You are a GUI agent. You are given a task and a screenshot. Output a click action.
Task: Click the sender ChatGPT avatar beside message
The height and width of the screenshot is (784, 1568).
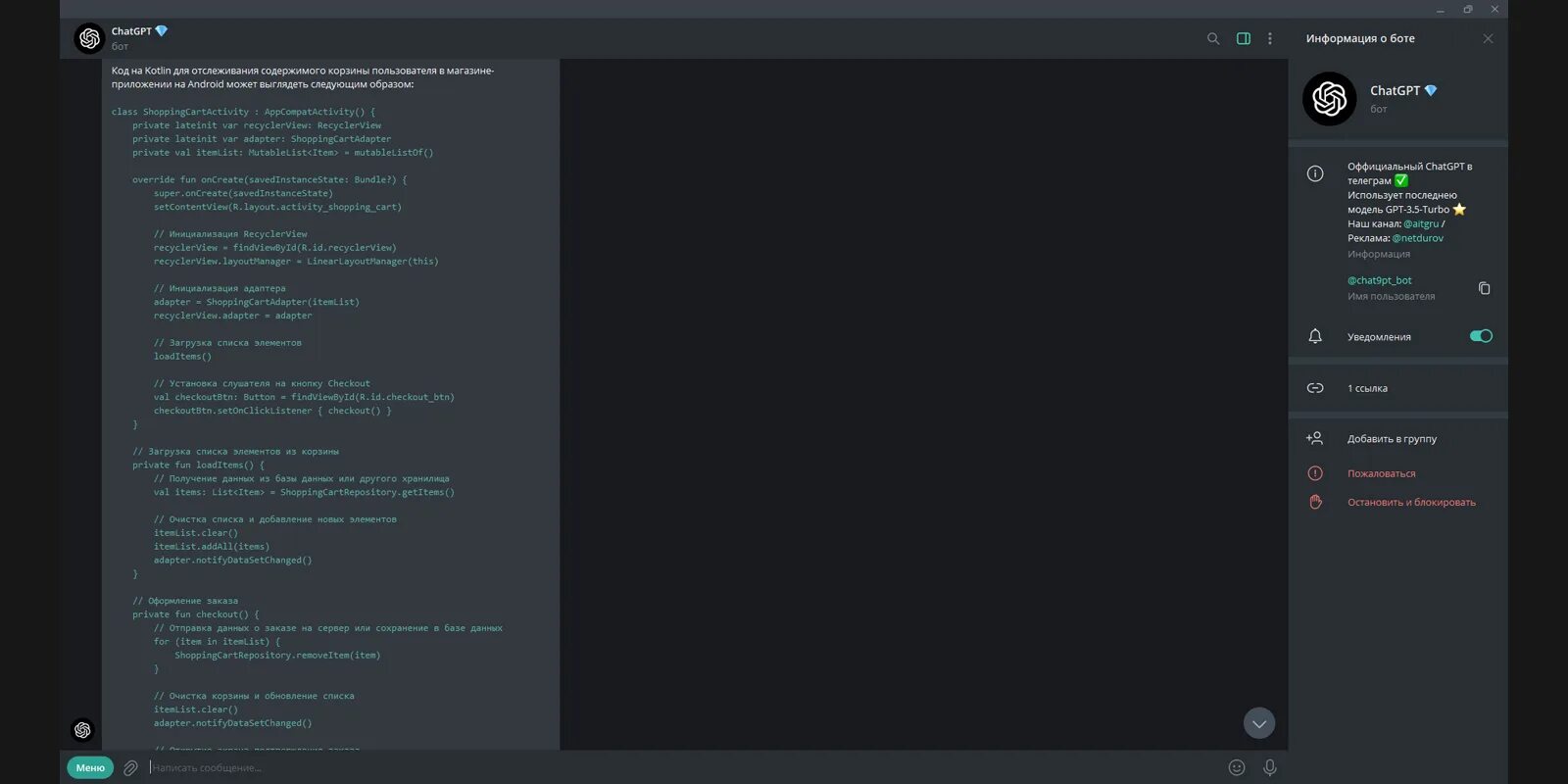pyautogui.click(x=83, y=730)
